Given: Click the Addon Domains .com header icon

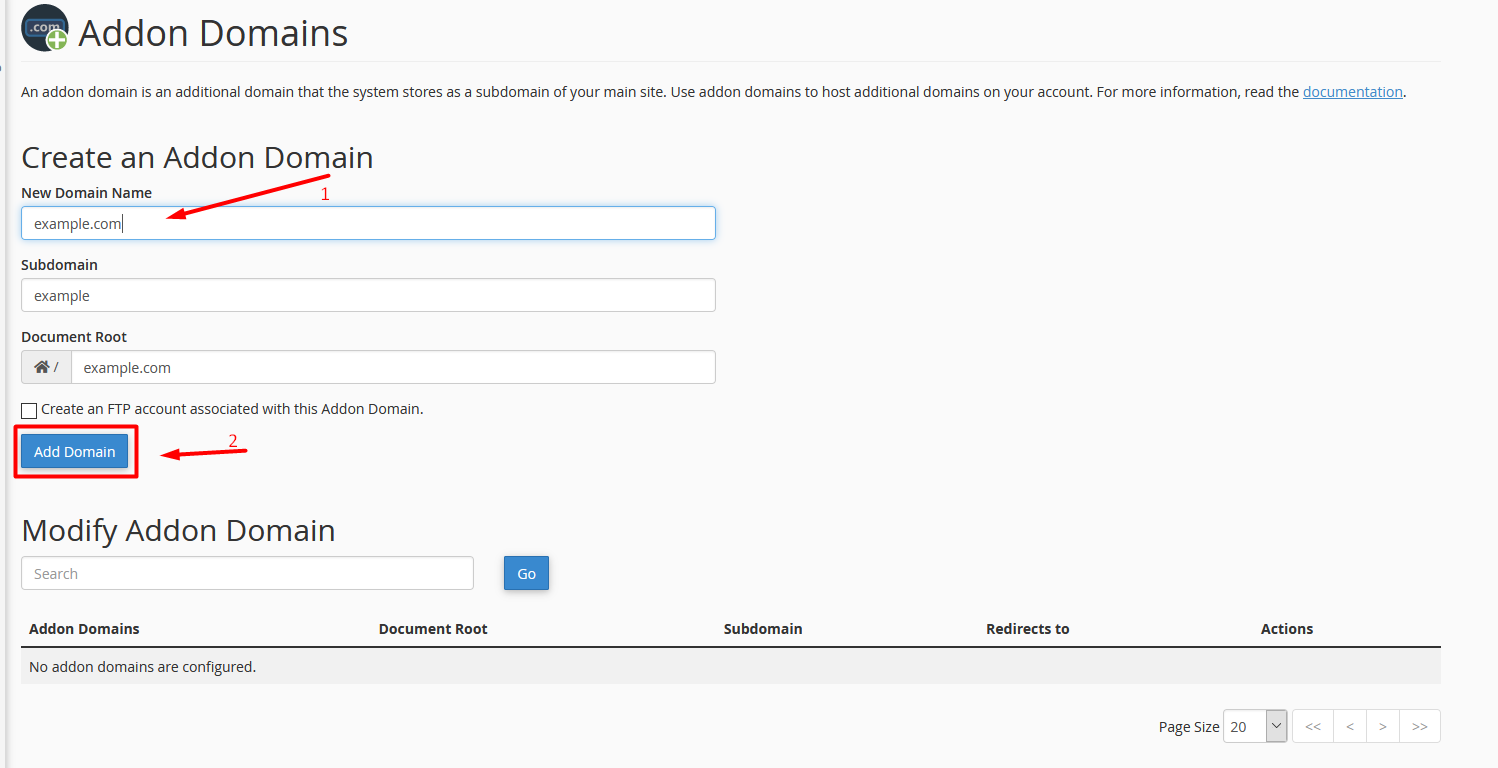Looking at the screenshot, I should click(45, 28).
